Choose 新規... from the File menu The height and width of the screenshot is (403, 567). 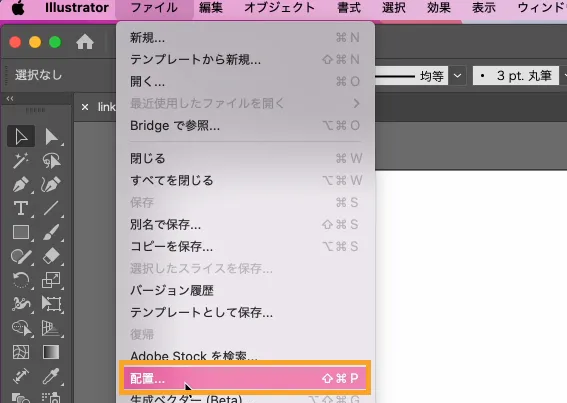(245, 37)
